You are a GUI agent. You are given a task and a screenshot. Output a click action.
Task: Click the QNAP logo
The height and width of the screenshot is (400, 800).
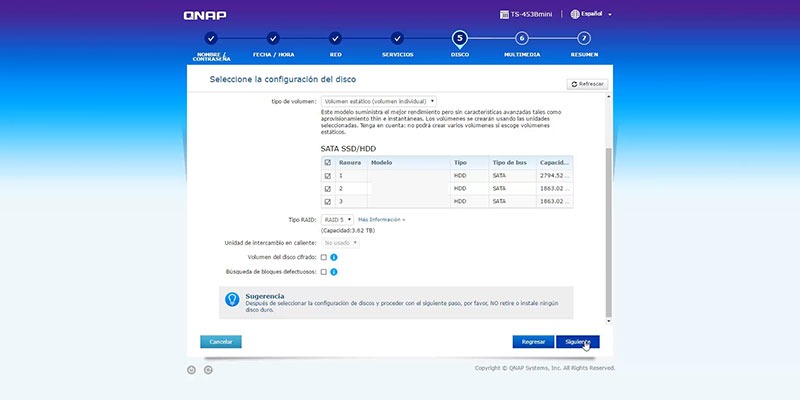tap(205, 15)
